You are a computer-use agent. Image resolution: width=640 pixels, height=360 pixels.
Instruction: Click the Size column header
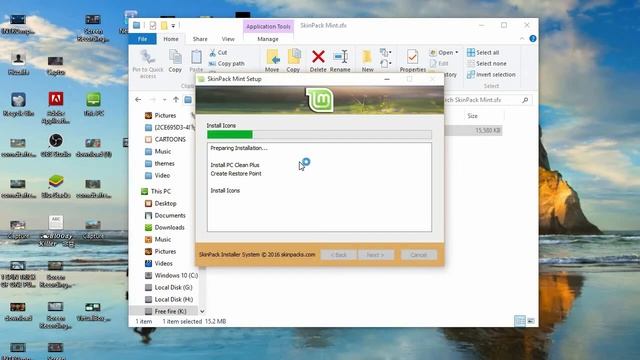[x=473, y=116]
